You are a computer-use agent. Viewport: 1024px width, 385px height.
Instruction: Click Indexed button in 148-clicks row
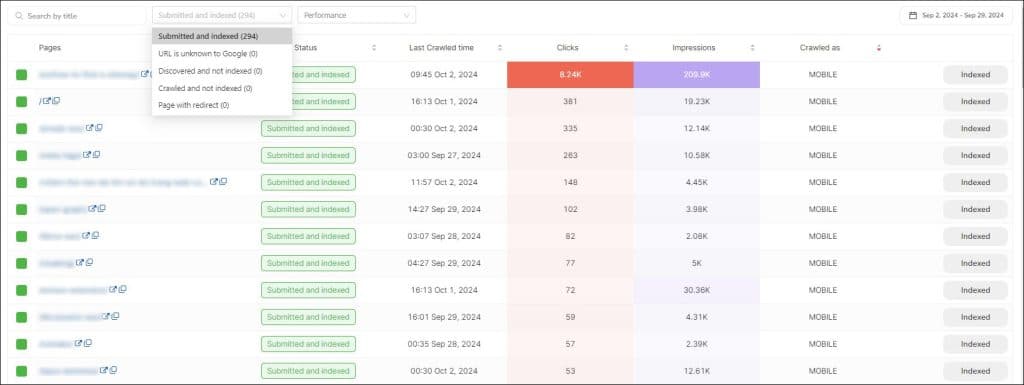coord(975,182)
